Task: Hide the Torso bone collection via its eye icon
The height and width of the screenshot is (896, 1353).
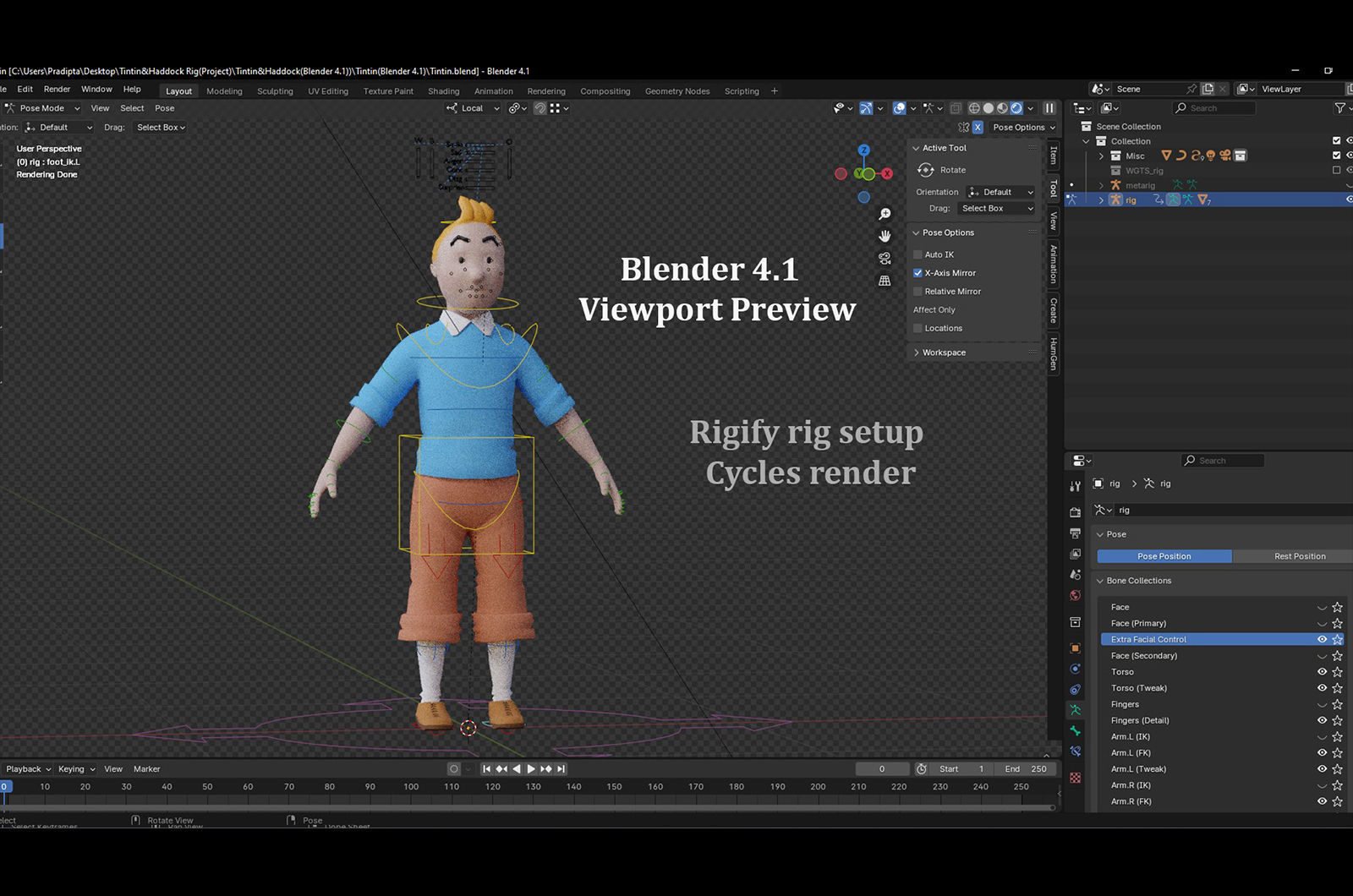Action: coord(1322,672)
